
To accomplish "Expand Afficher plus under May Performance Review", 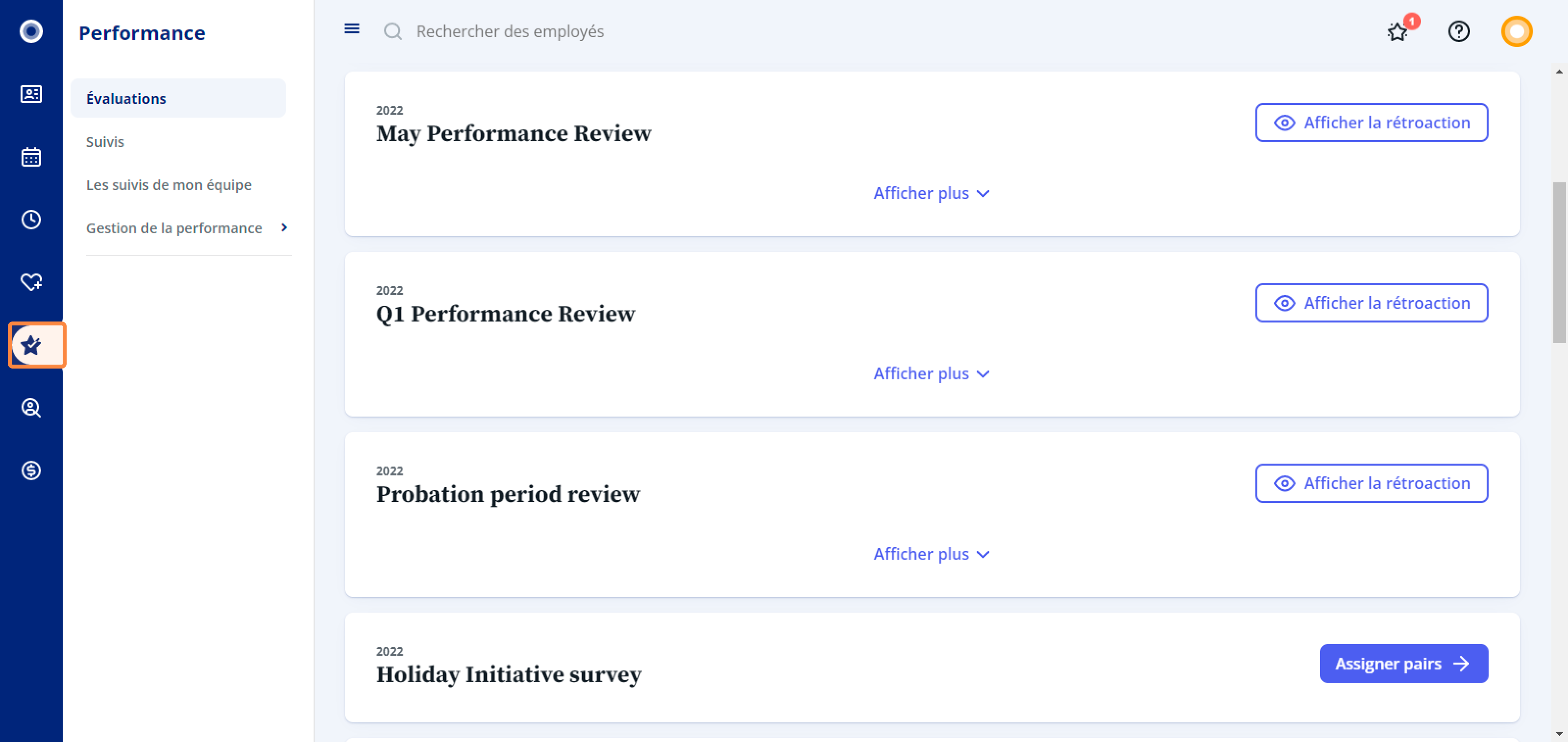I will point(931,193).
